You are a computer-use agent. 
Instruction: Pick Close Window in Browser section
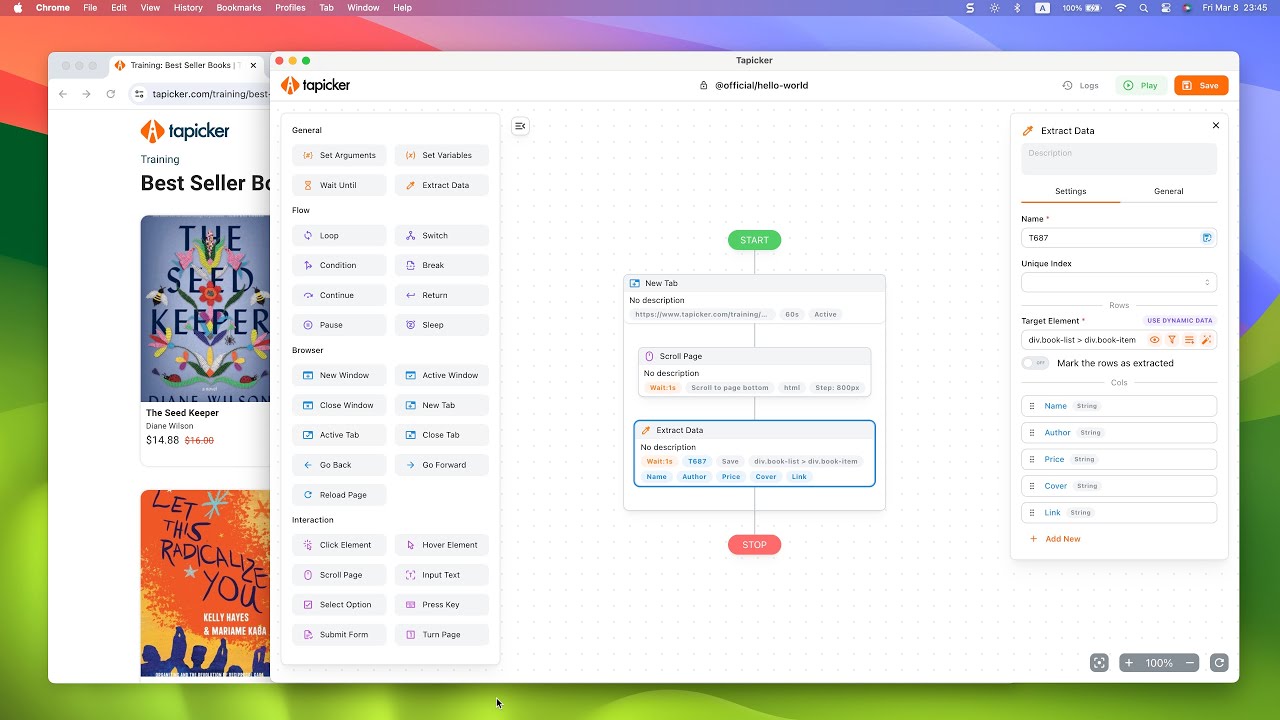tap(339, 405)
